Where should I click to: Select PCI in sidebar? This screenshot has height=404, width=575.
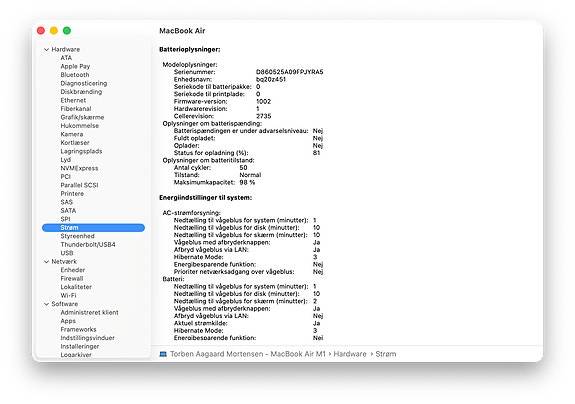click(65, 177)
